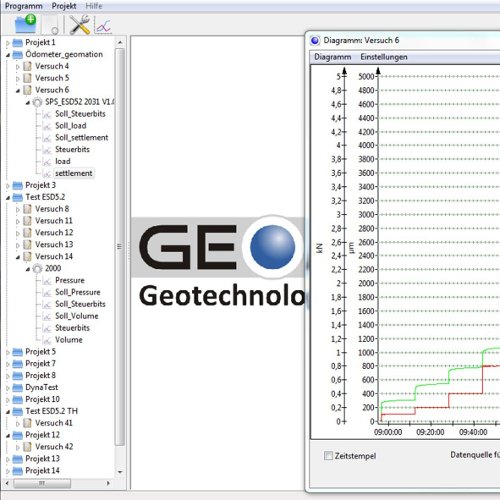Collapse the Versuch 6 node
The height and width of the screenshot is (500, 500).
pyautogui.click(x=18, y=91)
